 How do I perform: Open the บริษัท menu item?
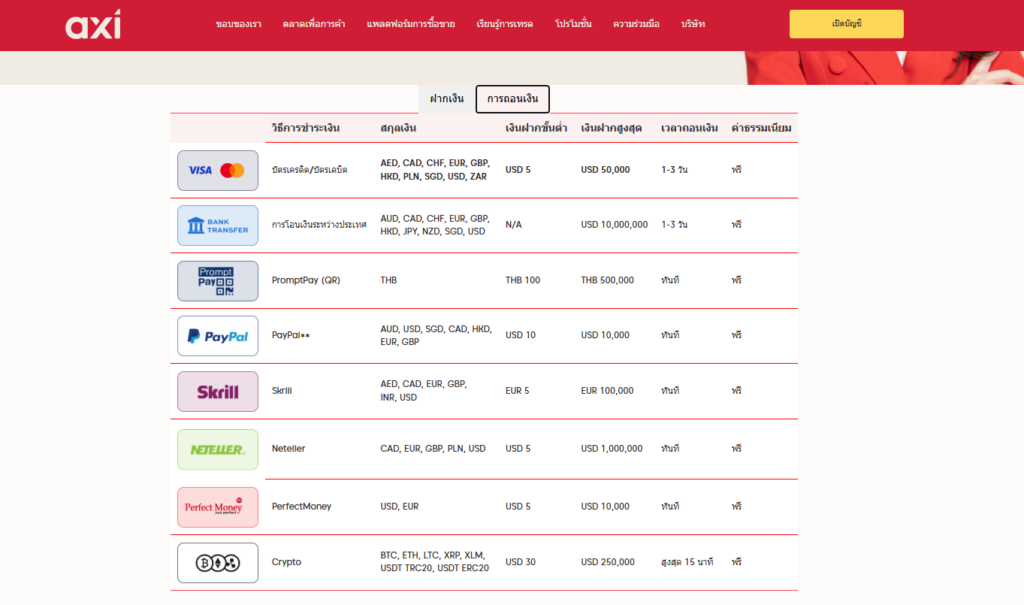(x=693, y=24)
